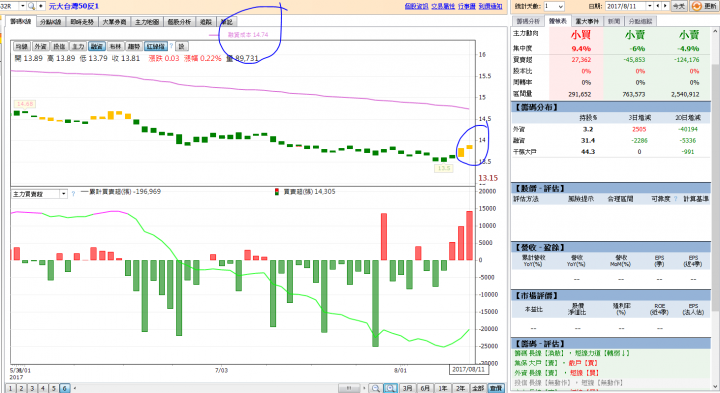The height and width of the screenshot is (393, 720).
Task: Open the 統計天數 dropdown
Action: (x=554, y=6)
